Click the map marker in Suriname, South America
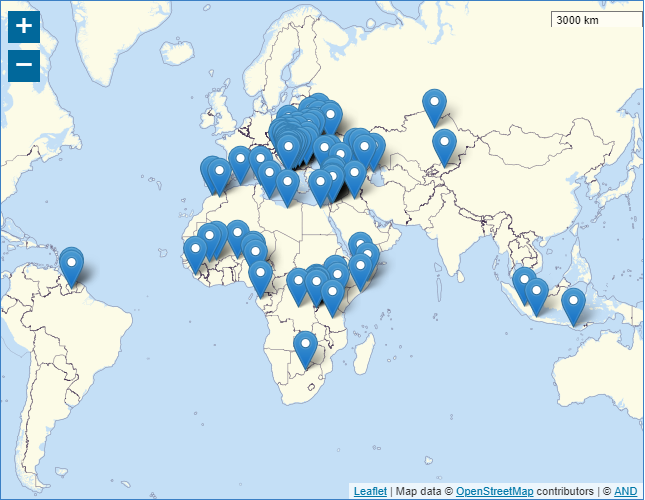645x500 pixels. tap(72, 269)
